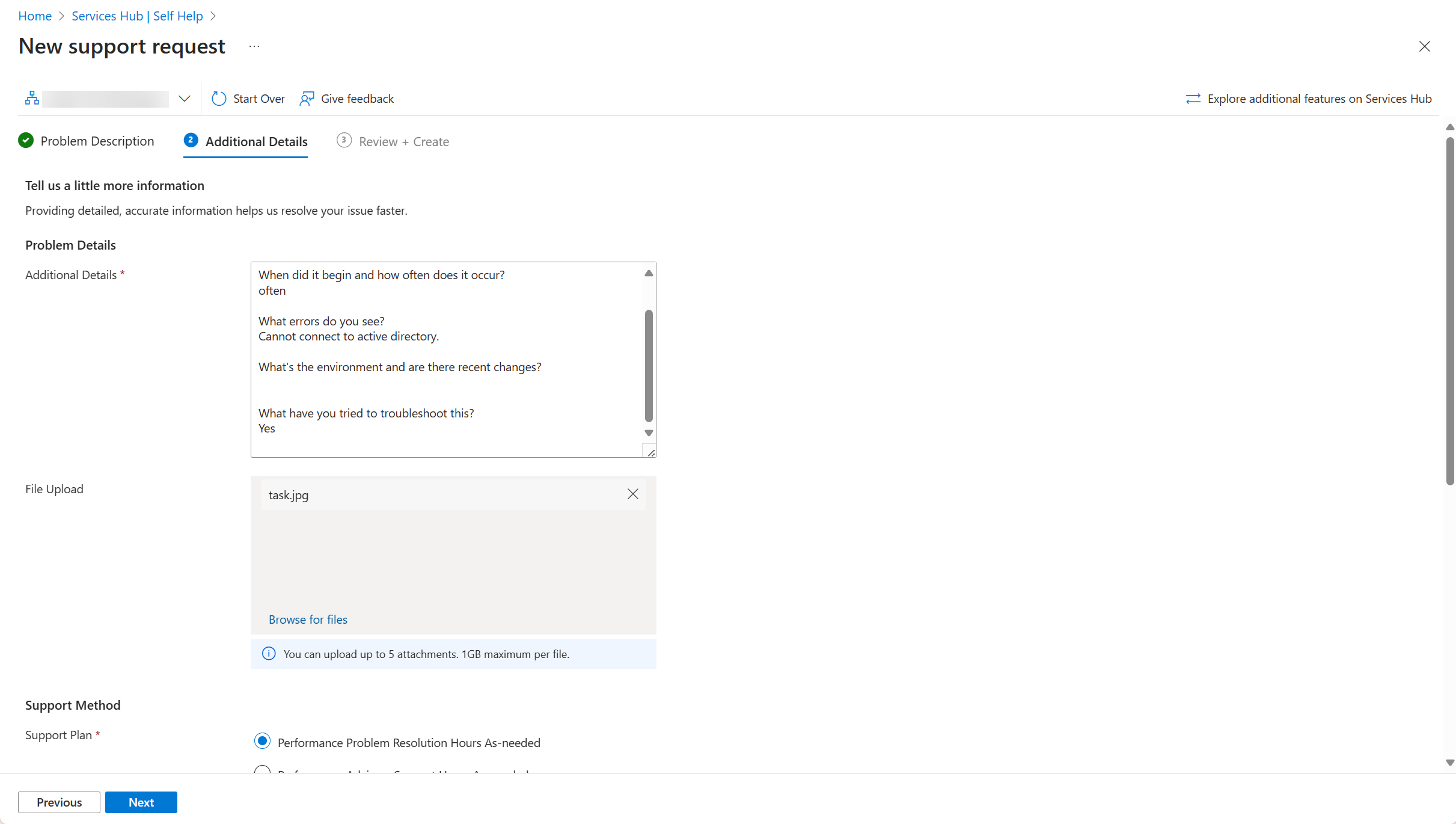Expand the ellipsis menu next to title
The height and width of the screenshot is (824, 1456).
pyautogui.click(x=254, y=47)
